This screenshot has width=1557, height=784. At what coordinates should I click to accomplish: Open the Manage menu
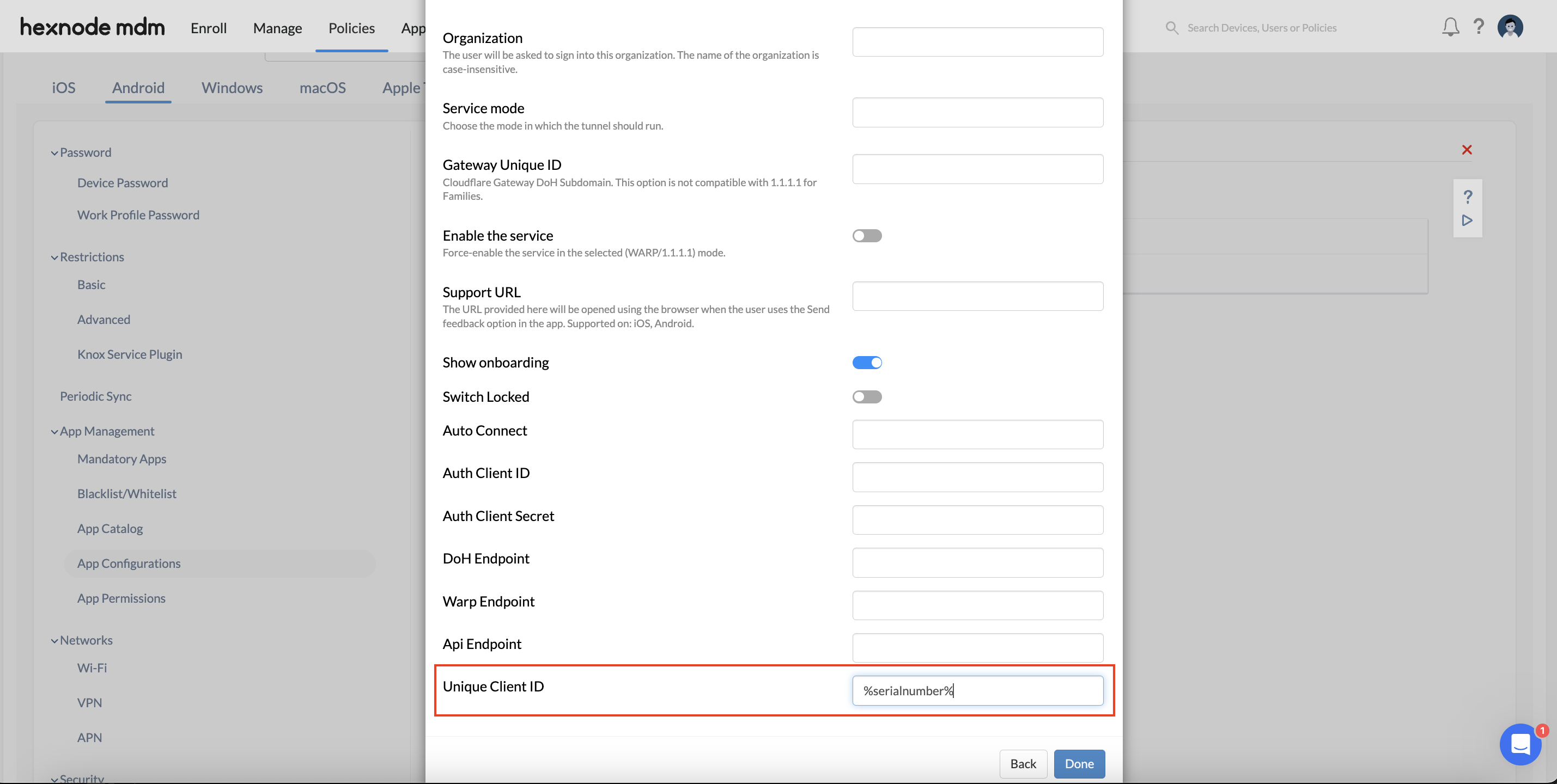[277, 28]
